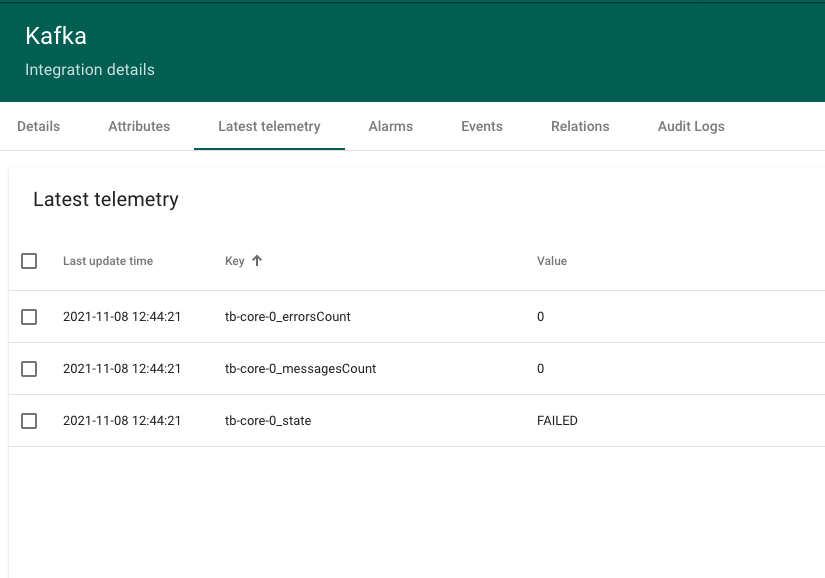825x578 pixels.
Task: Check the tb-core-0_errorsCount row checkbox
Action: click(x=29, y=317)
